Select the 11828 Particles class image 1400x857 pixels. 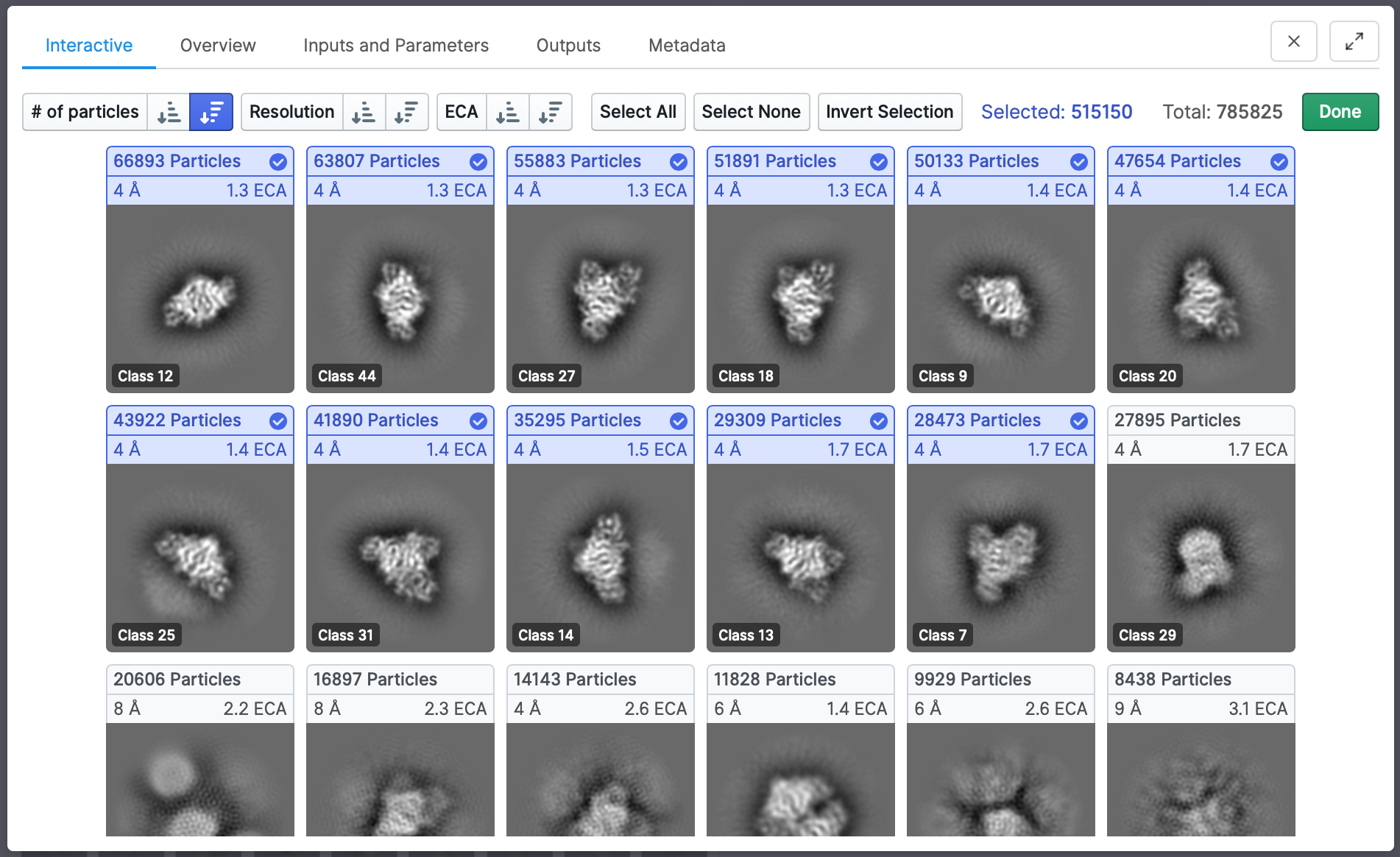pyautogui.click(x=801, y=780)
